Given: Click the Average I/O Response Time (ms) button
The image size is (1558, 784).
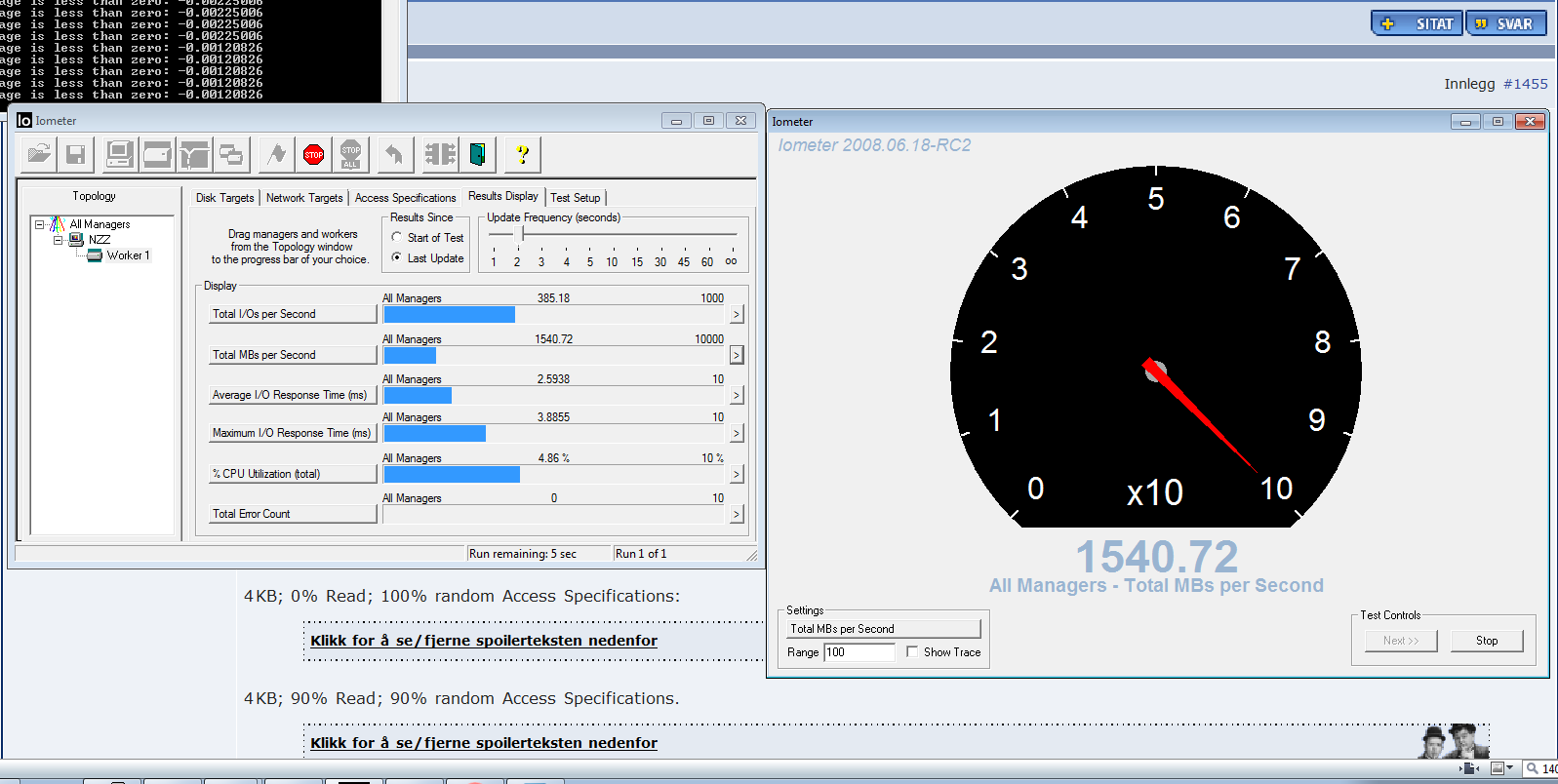Looking at the screenshot, I should coord(293,395).
